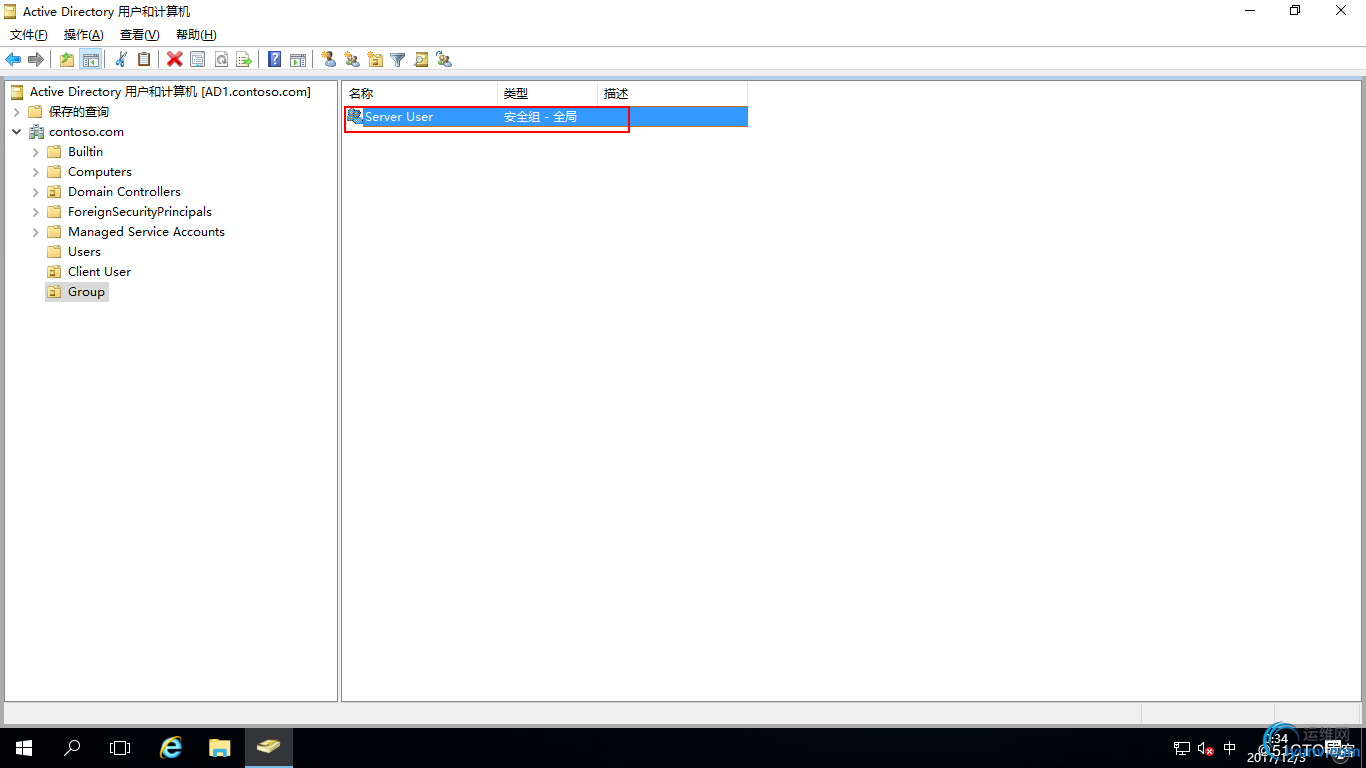This screenshot has width=1366, height=768.
Task: Expand the 保存的查询 node
Action: pos(17,112)
